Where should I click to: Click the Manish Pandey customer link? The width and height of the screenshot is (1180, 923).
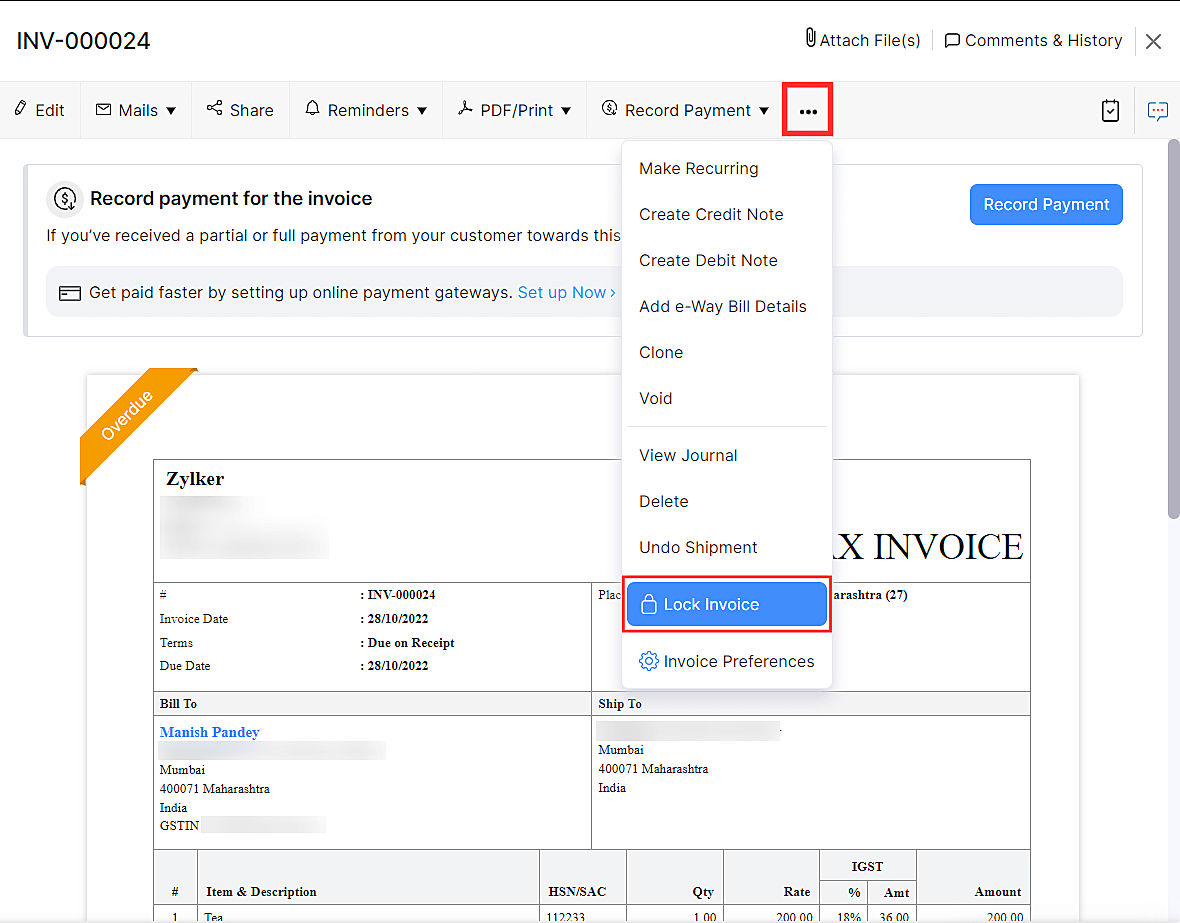[209, 732]
